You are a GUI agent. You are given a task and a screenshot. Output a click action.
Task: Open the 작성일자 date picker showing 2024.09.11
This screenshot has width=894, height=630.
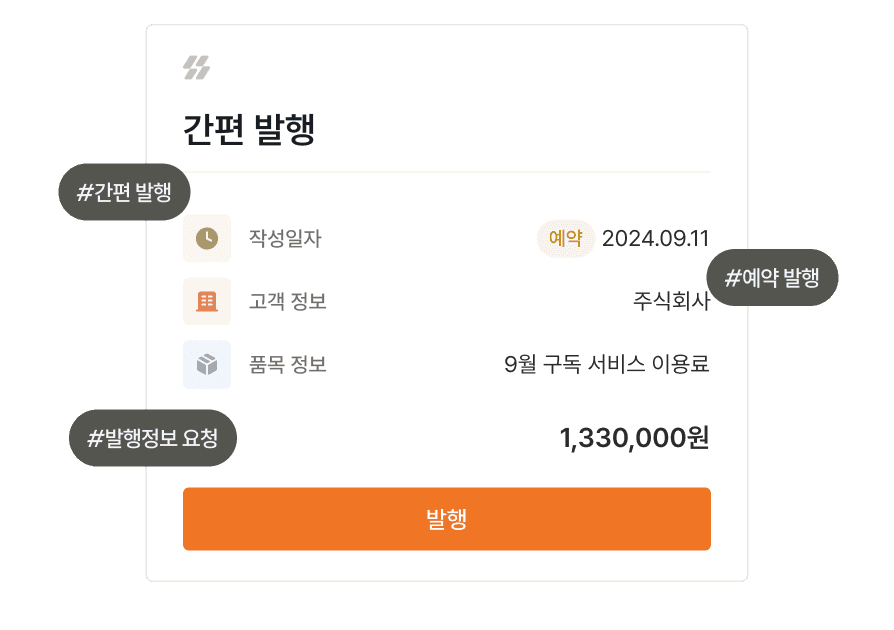pyautogui.click(x=657, y=238)
